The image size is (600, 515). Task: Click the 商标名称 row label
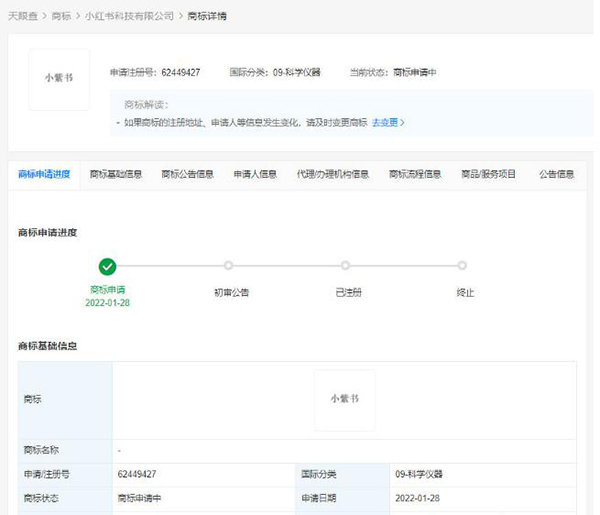pyautogui.click(x=41, y=450)
